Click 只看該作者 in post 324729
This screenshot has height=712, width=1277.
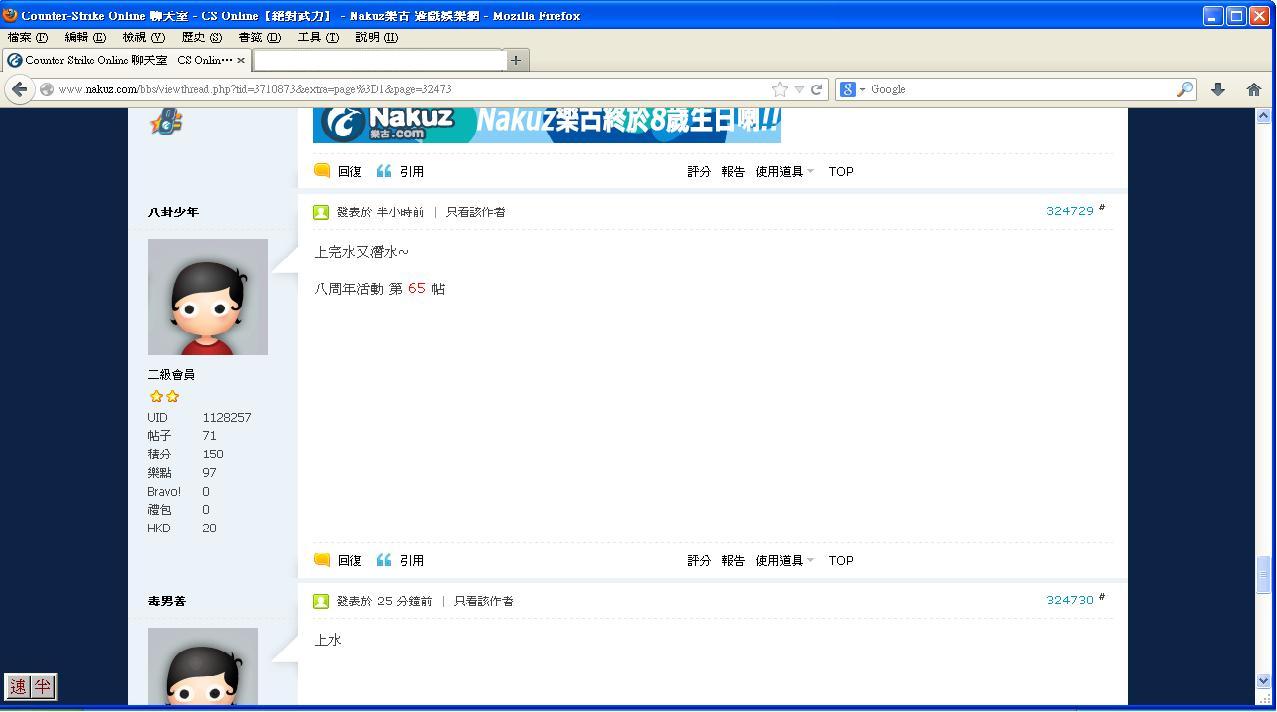pyautogui.click(x=475, y=212)
